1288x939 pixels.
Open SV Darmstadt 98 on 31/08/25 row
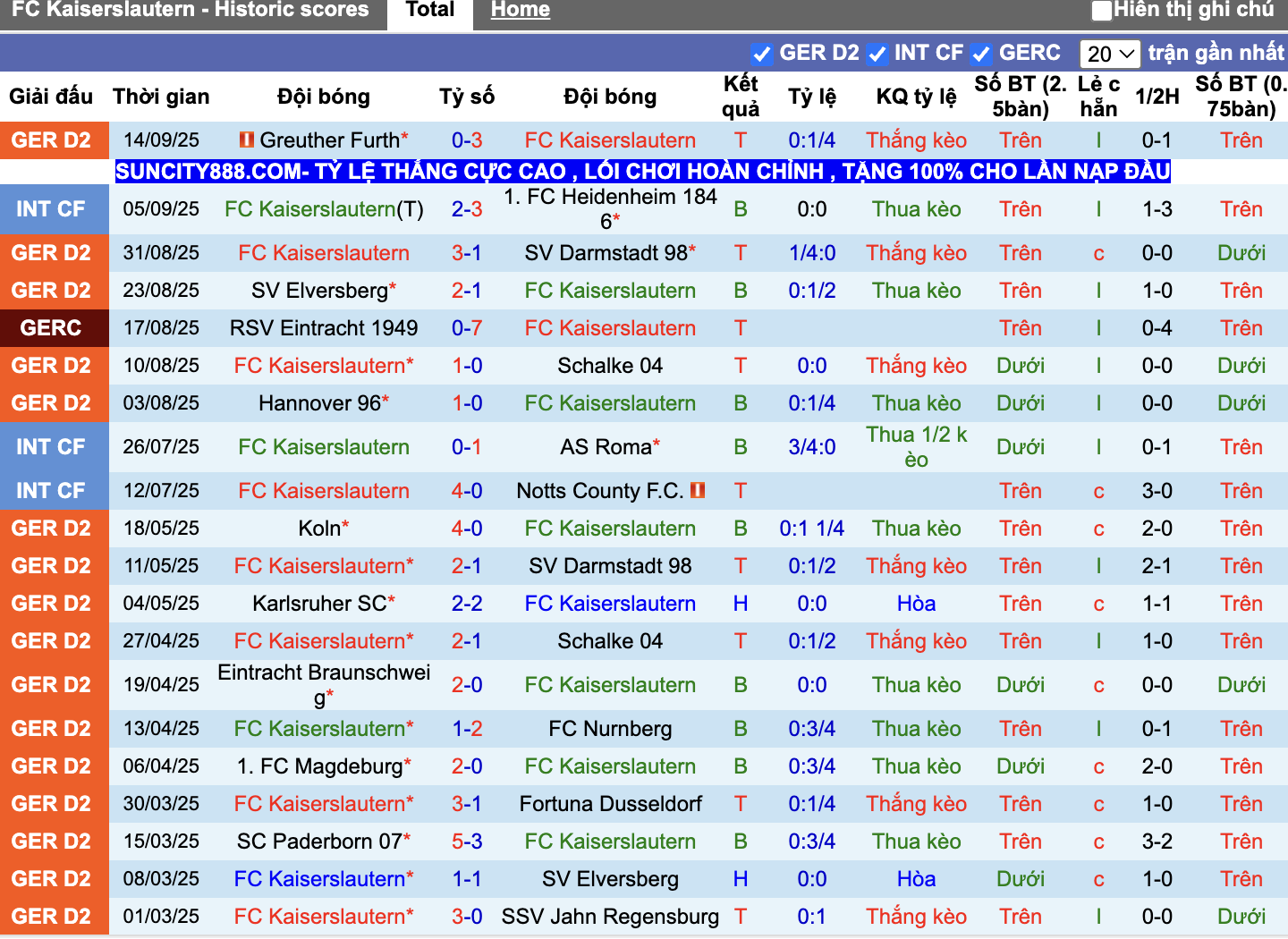point(606,253)
